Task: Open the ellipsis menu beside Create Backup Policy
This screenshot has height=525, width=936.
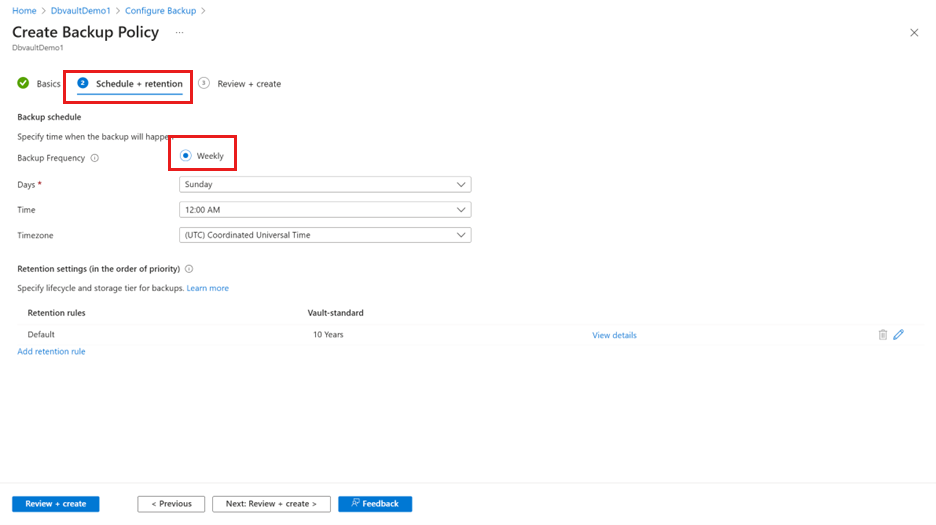Action: click(x=180, y=33)
